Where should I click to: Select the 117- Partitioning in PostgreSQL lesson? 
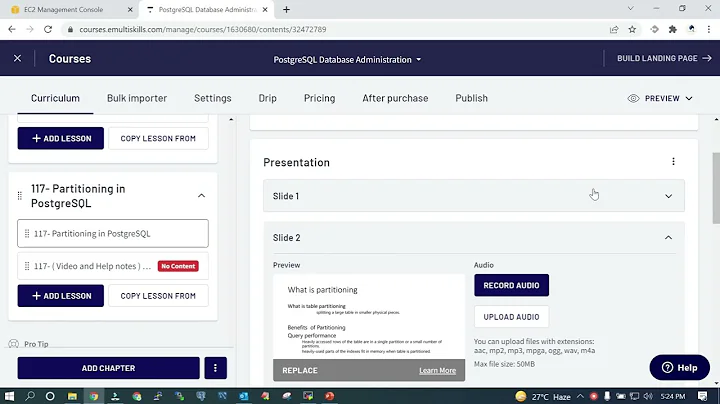coord(112,234)
